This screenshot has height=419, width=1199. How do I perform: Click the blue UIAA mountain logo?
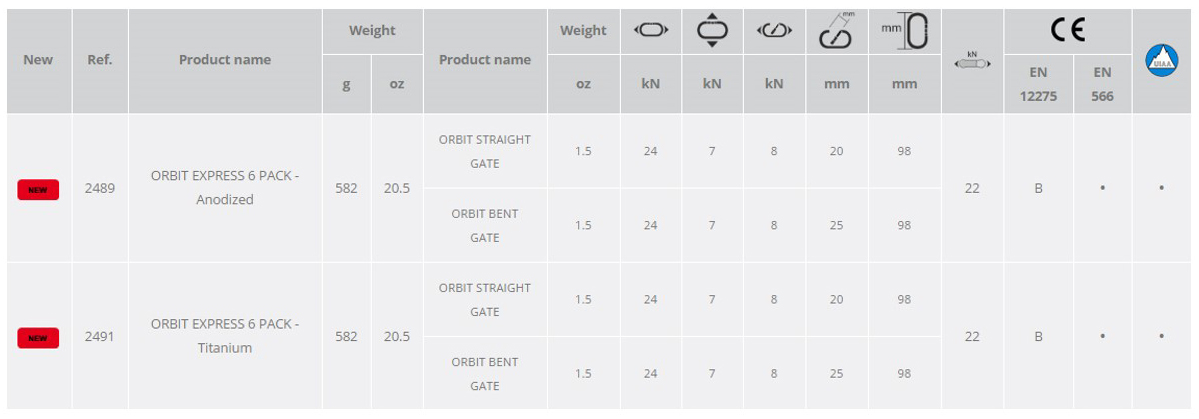(x=1162, y=60)
